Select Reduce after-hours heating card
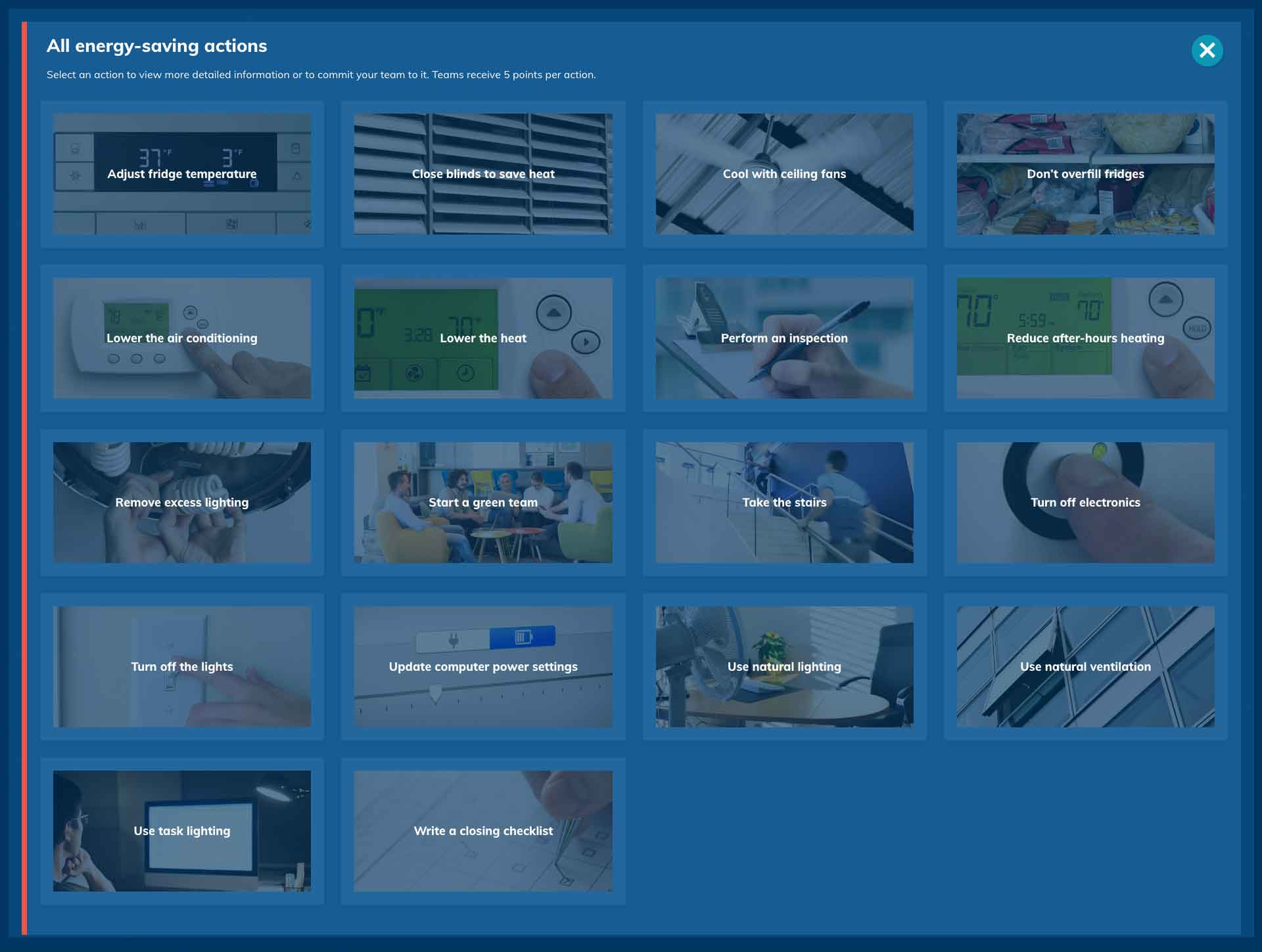Screen dimensions: 1262x952 1085,338
